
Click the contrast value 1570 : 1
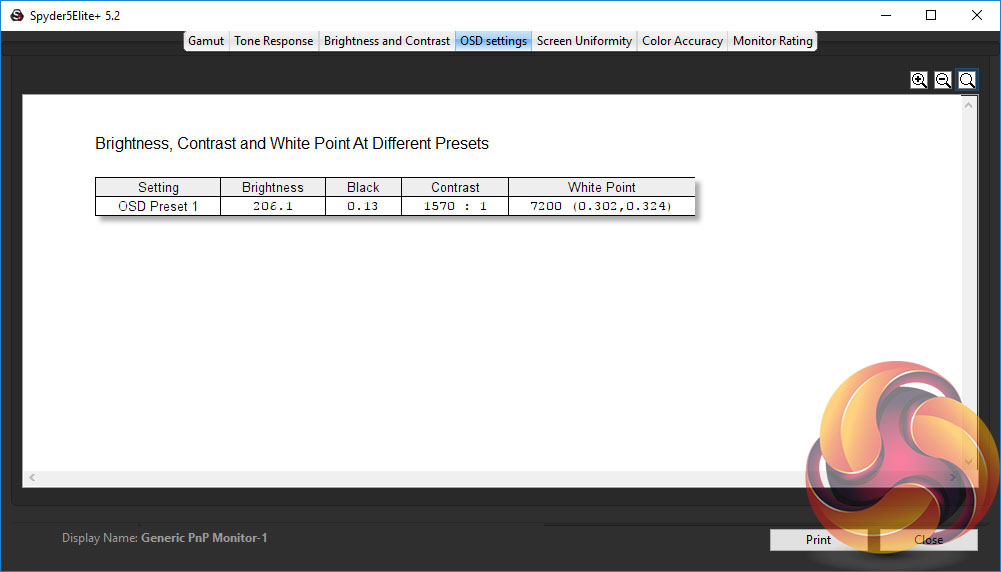(455, 206)
